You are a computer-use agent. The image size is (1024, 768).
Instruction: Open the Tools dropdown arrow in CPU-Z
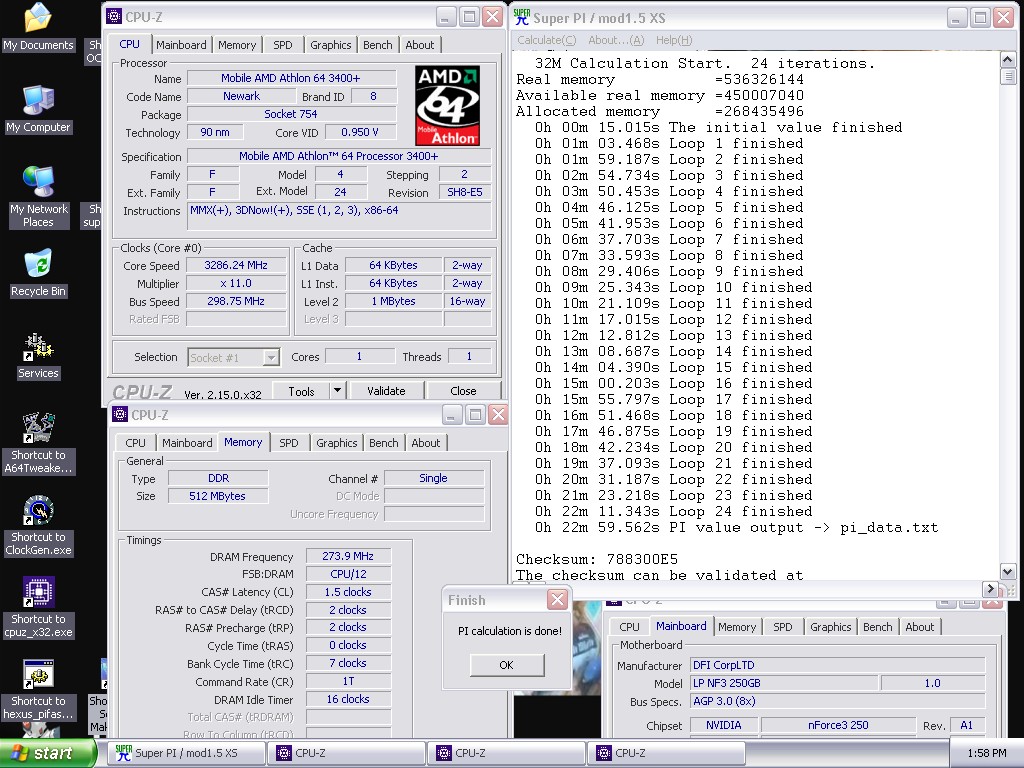337,391
